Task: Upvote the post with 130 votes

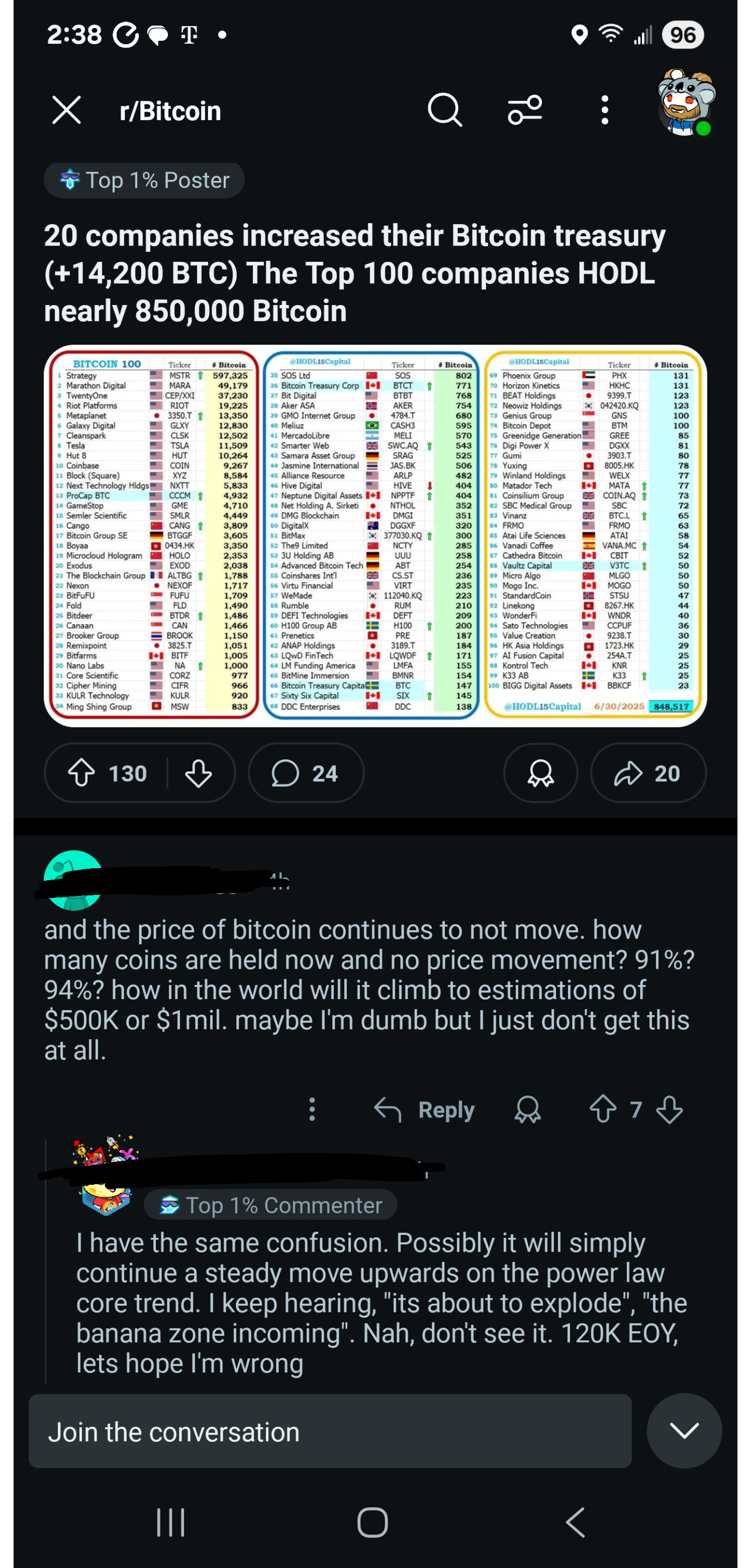Action: coord(81,773)
